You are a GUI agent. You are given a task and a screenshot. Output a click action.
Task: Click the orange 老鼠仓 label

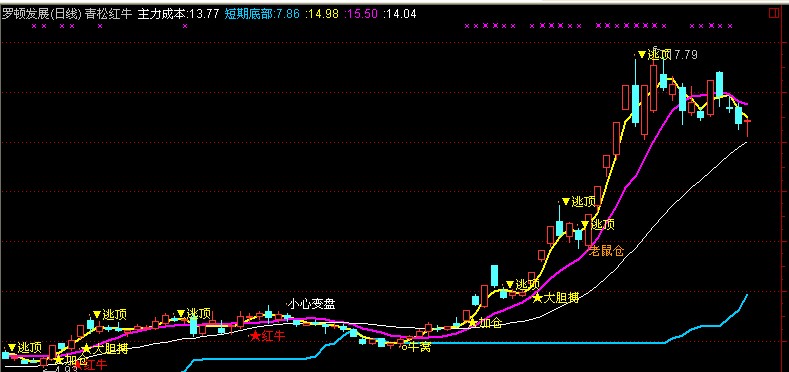pyautogui.click(x=606, y=251)
